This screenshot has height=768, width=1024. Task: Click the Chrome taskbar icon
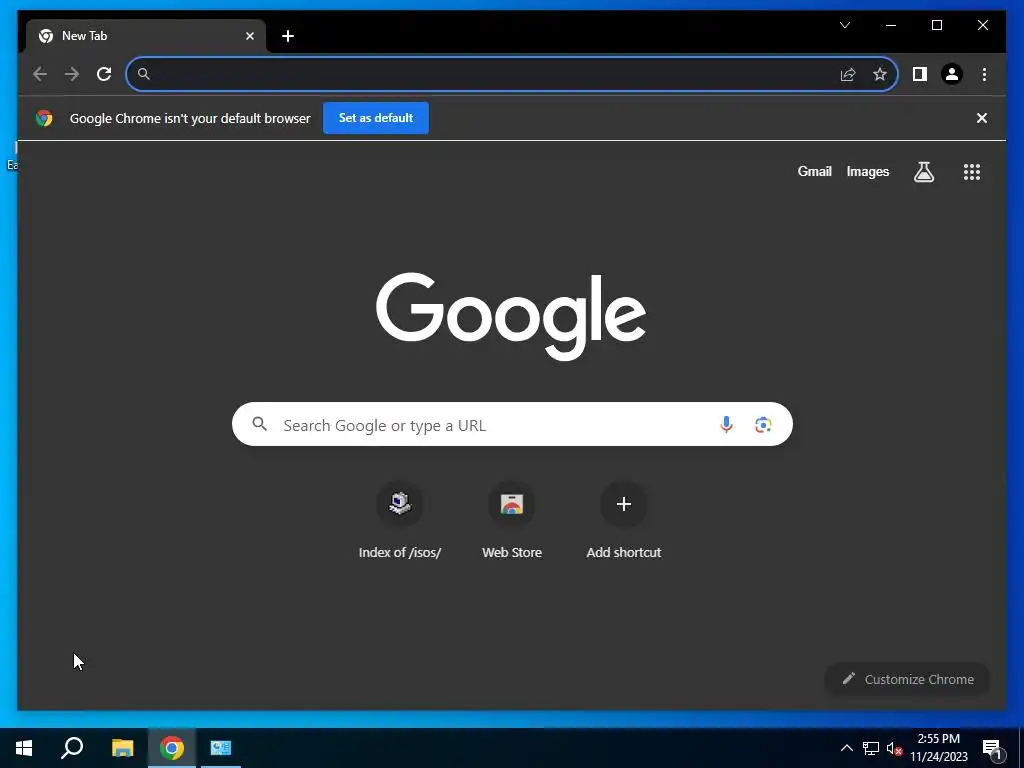pos(172,748)
